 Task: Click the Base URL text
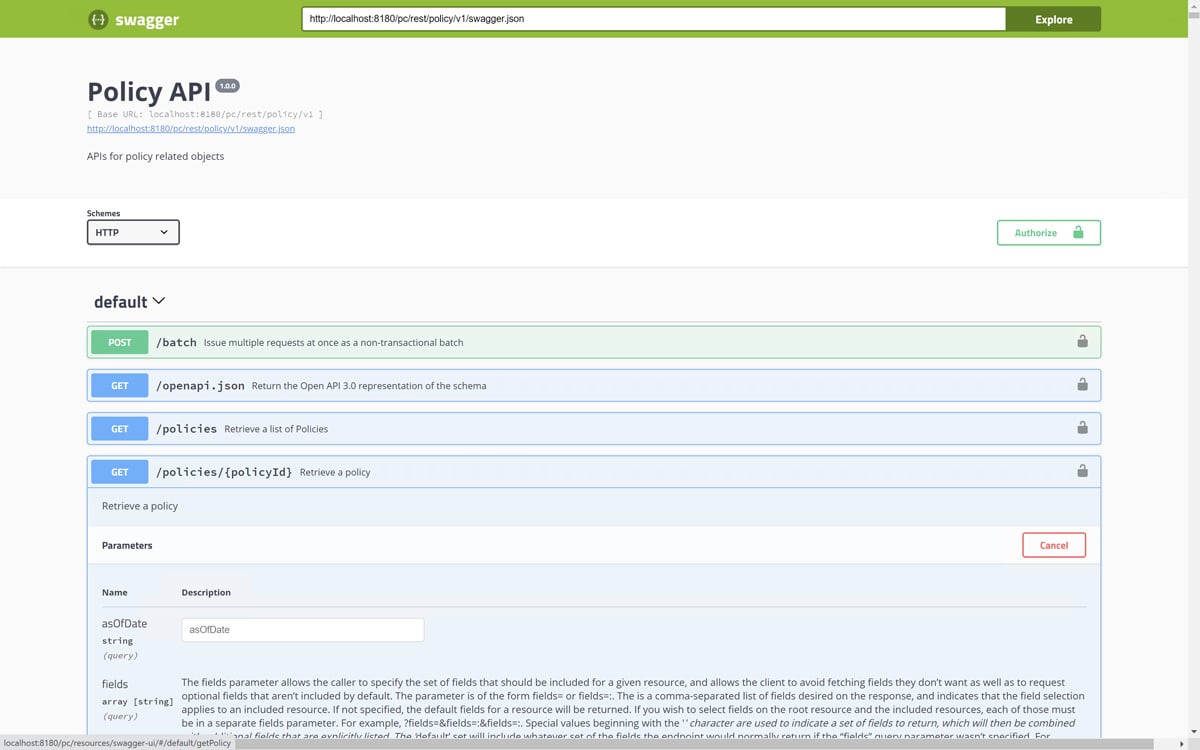205,114
